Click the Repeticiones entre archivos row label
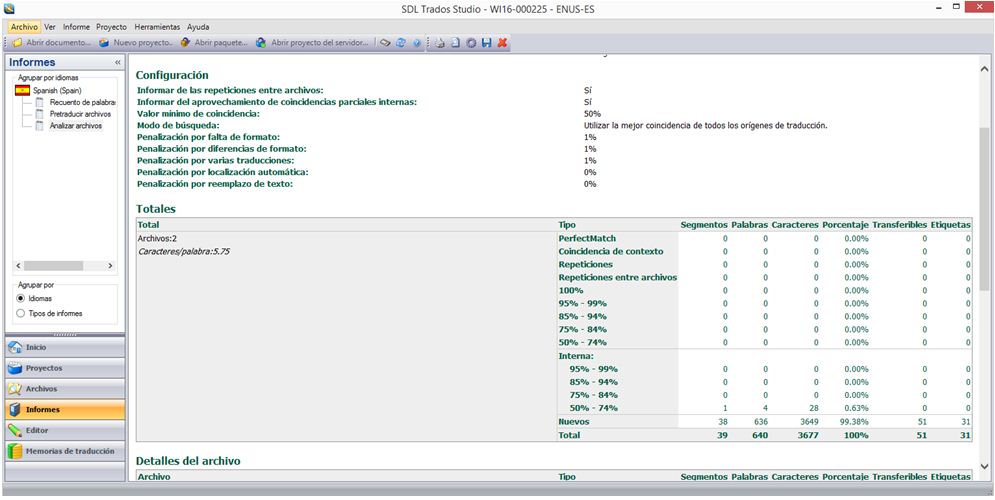Screen dimensions: 995x500 (617, 278)
